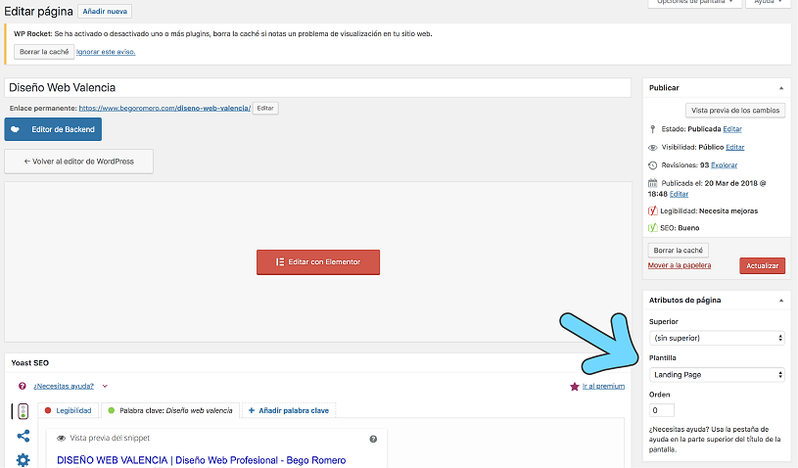Click the calendar icon beside Publicada el
This screenshot has width=798, height=468.
point(652,183)
